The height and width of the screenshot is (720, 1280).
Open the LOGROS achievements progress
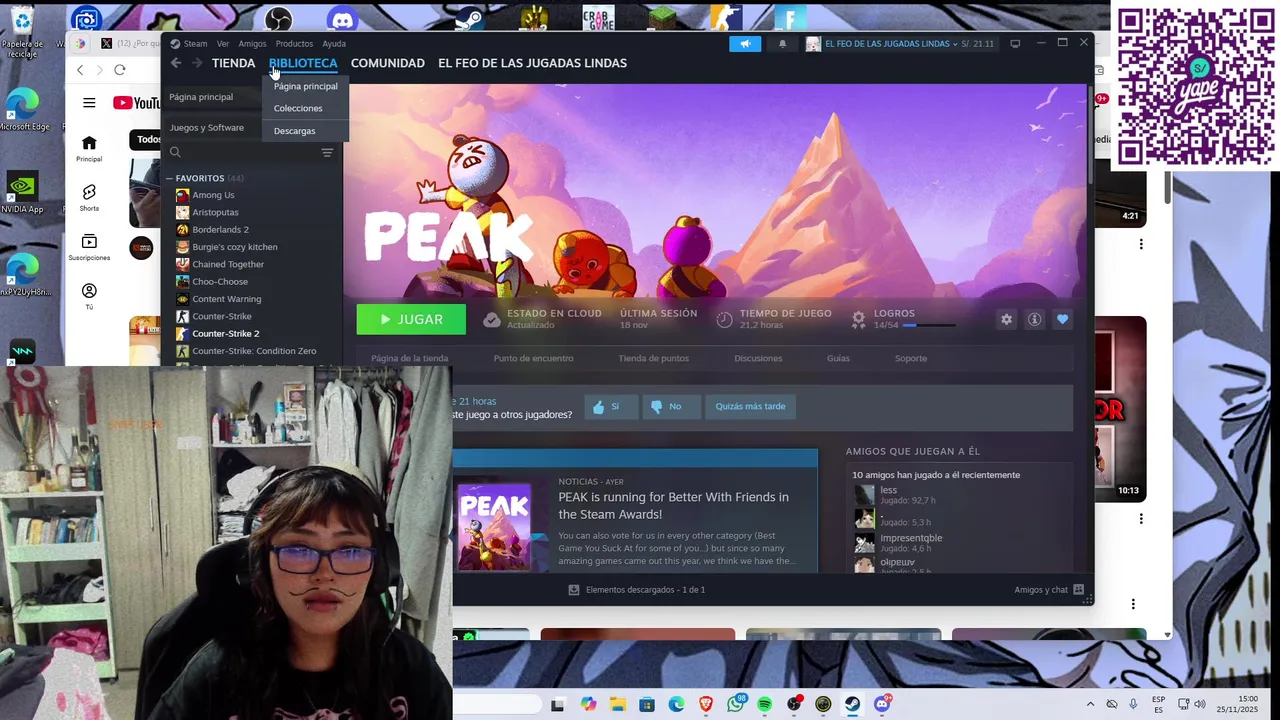[x=905, y=319]
